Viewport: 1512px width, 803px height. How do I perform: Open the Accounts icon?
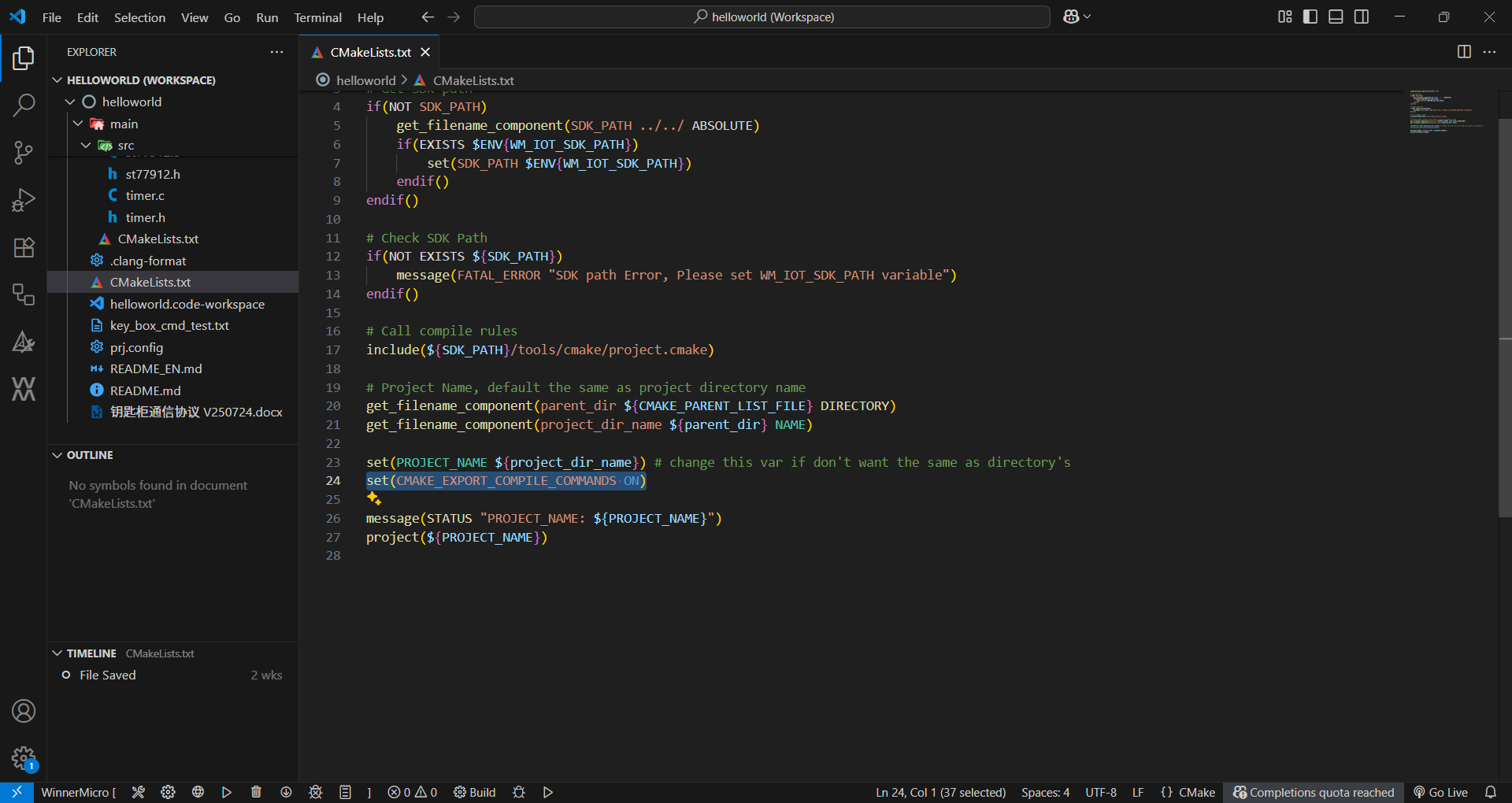click(24, 711)
